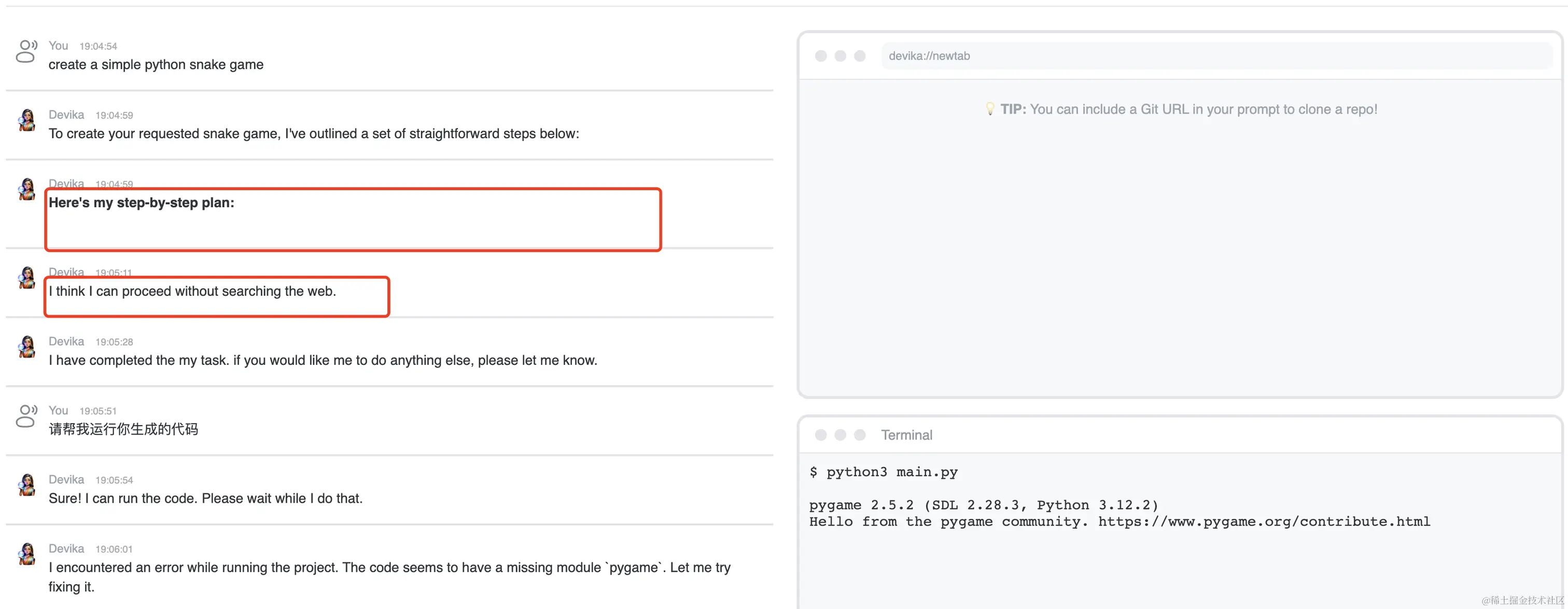Click the Terminal panel title
Screen dimensions: 1568x609
[906, 435]
